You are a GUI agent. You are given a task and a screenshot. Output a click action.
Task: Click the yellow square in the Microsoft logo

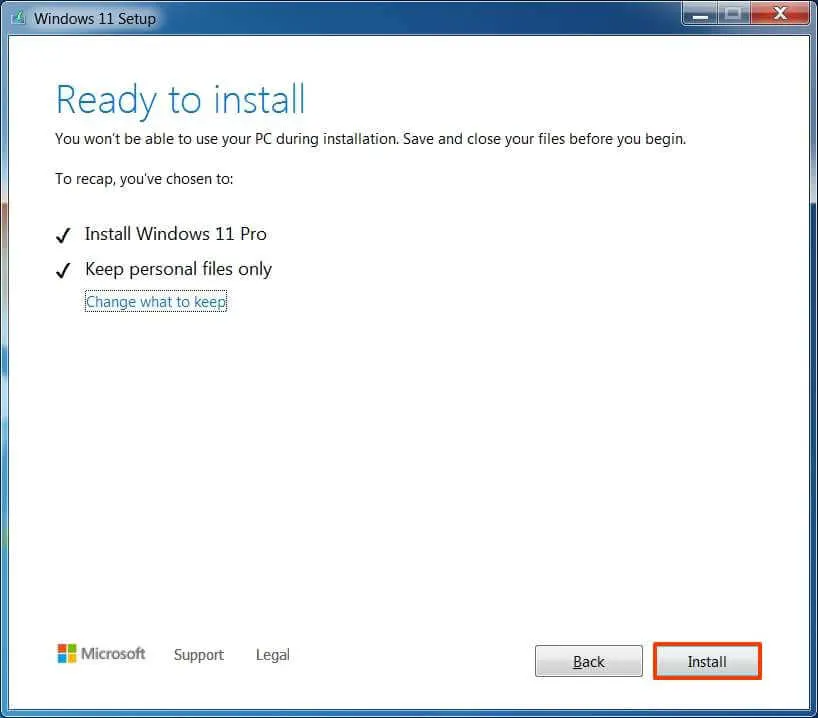(71, 658)
